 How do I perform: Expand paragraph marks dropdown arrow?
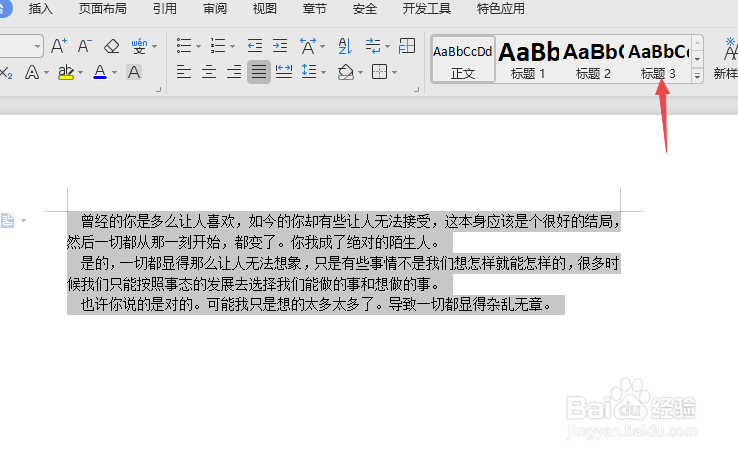pyautogui.click(x=387, y=47)
